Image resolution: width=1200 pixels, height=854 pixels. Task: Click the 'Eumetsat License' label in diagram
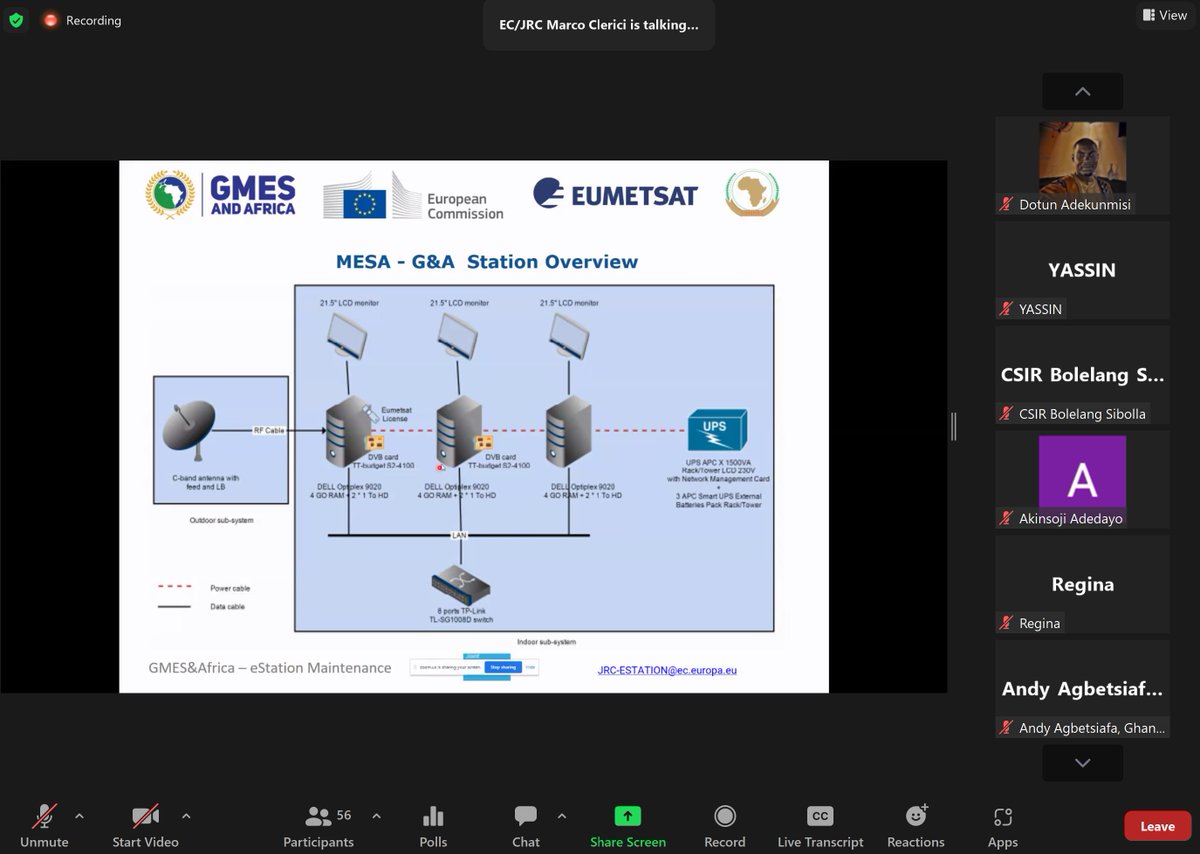(395, 413)
